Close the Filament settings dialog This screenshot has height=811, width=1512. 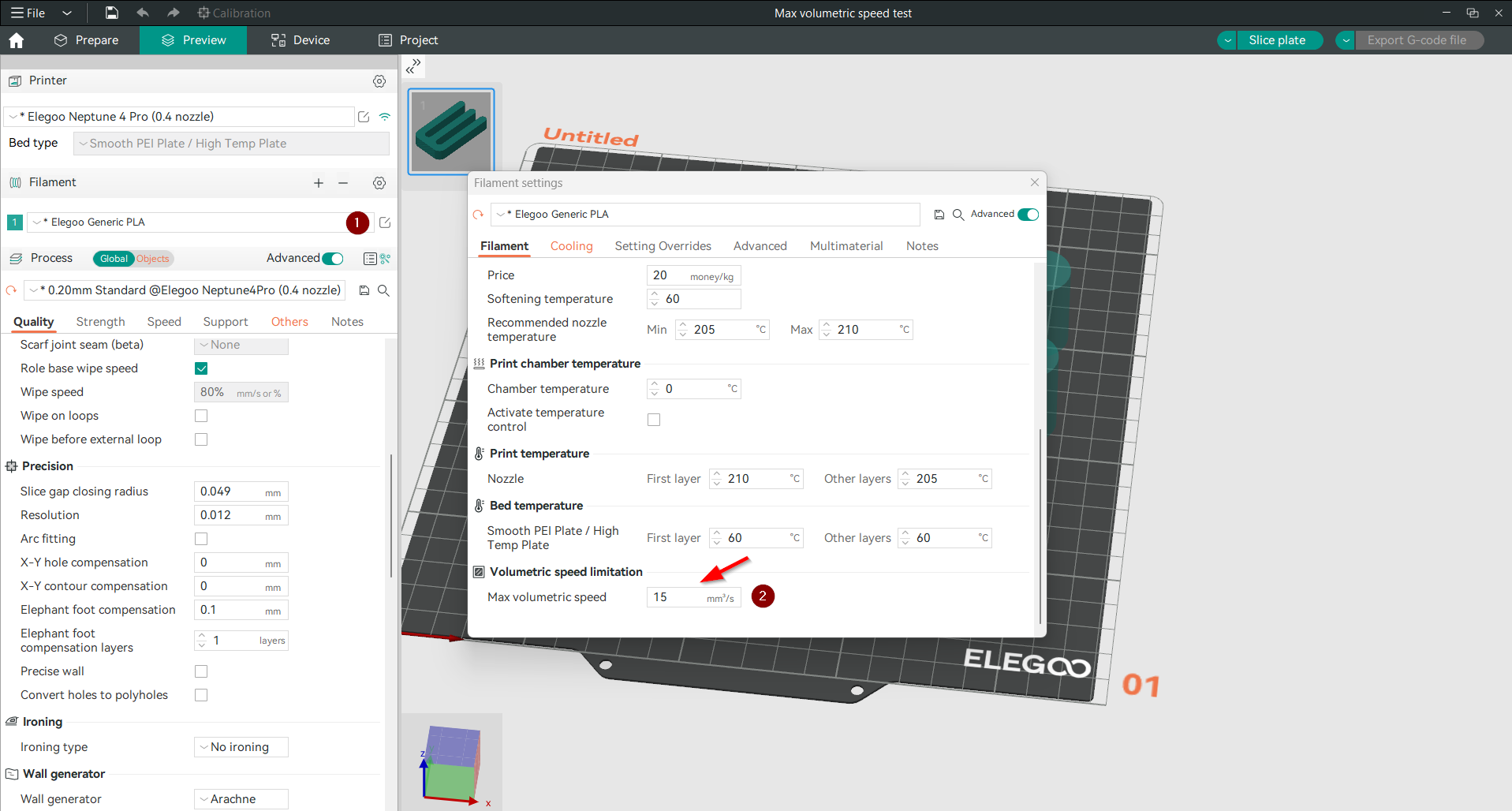(1034, 182)
